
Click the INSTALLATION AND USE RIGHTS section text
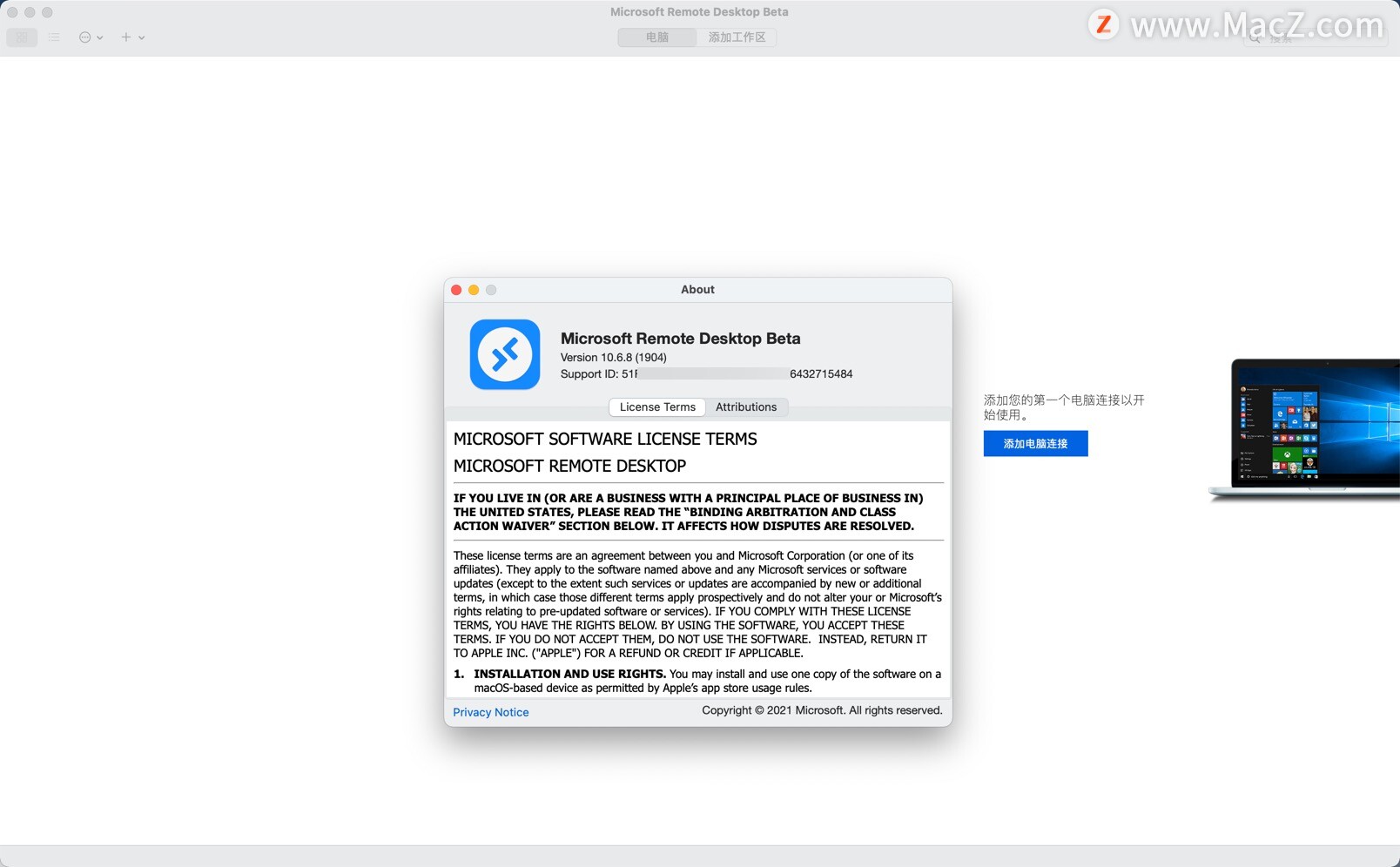click(x=697, y=681)
